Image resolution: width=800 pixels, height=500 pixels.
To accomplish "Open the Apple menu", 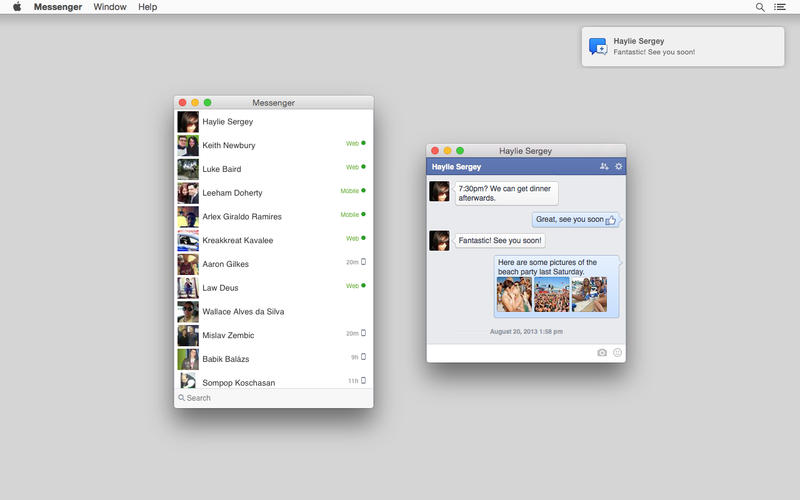I will tap(16, 7).
